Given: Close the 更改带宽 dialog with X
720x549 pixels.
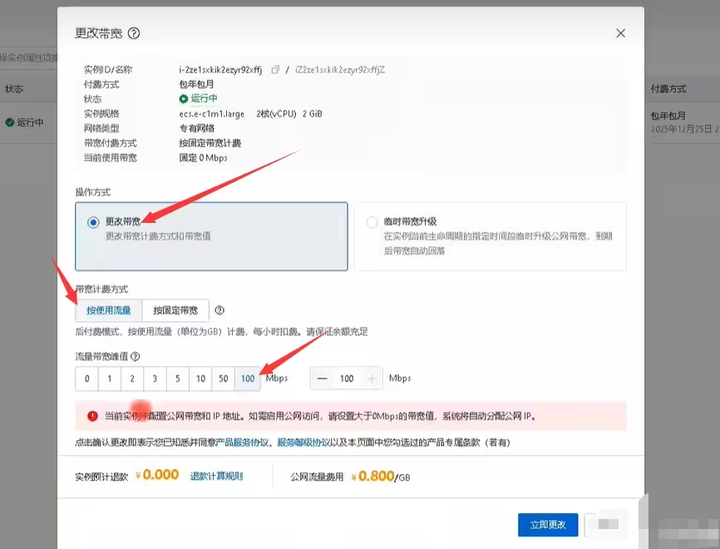Looking at the screenshot, I should tap(620, 33).
